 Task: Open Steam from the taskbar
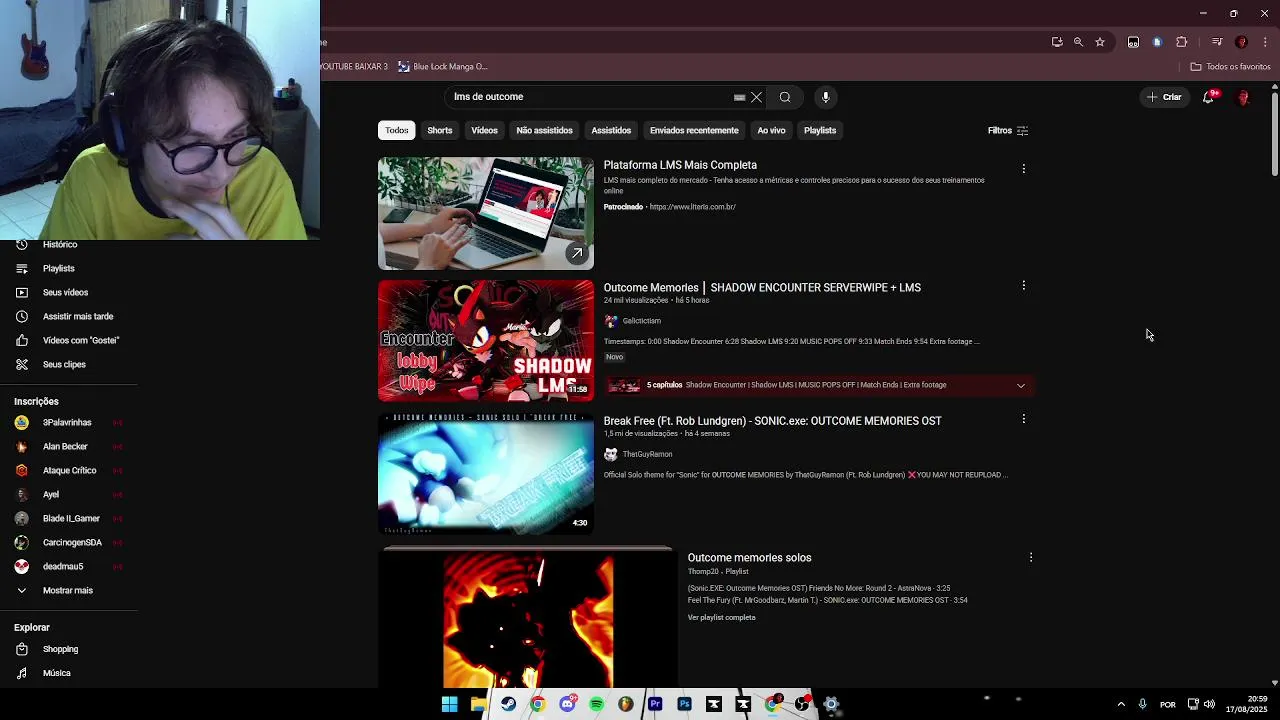(508, 704)
